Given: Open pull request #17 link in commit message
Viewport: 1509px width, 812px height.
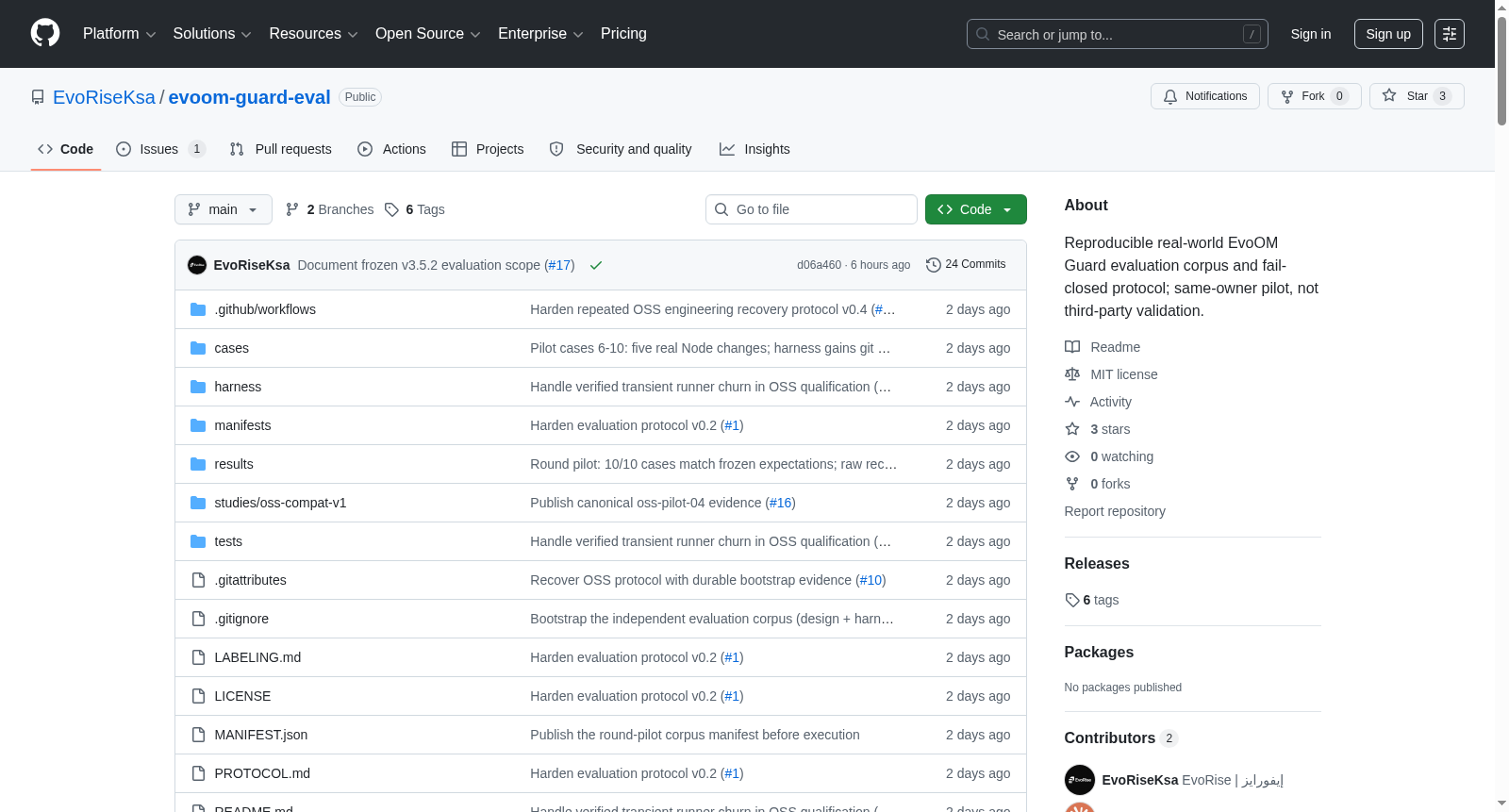Looking at the screenshot, I should [559, 265].
